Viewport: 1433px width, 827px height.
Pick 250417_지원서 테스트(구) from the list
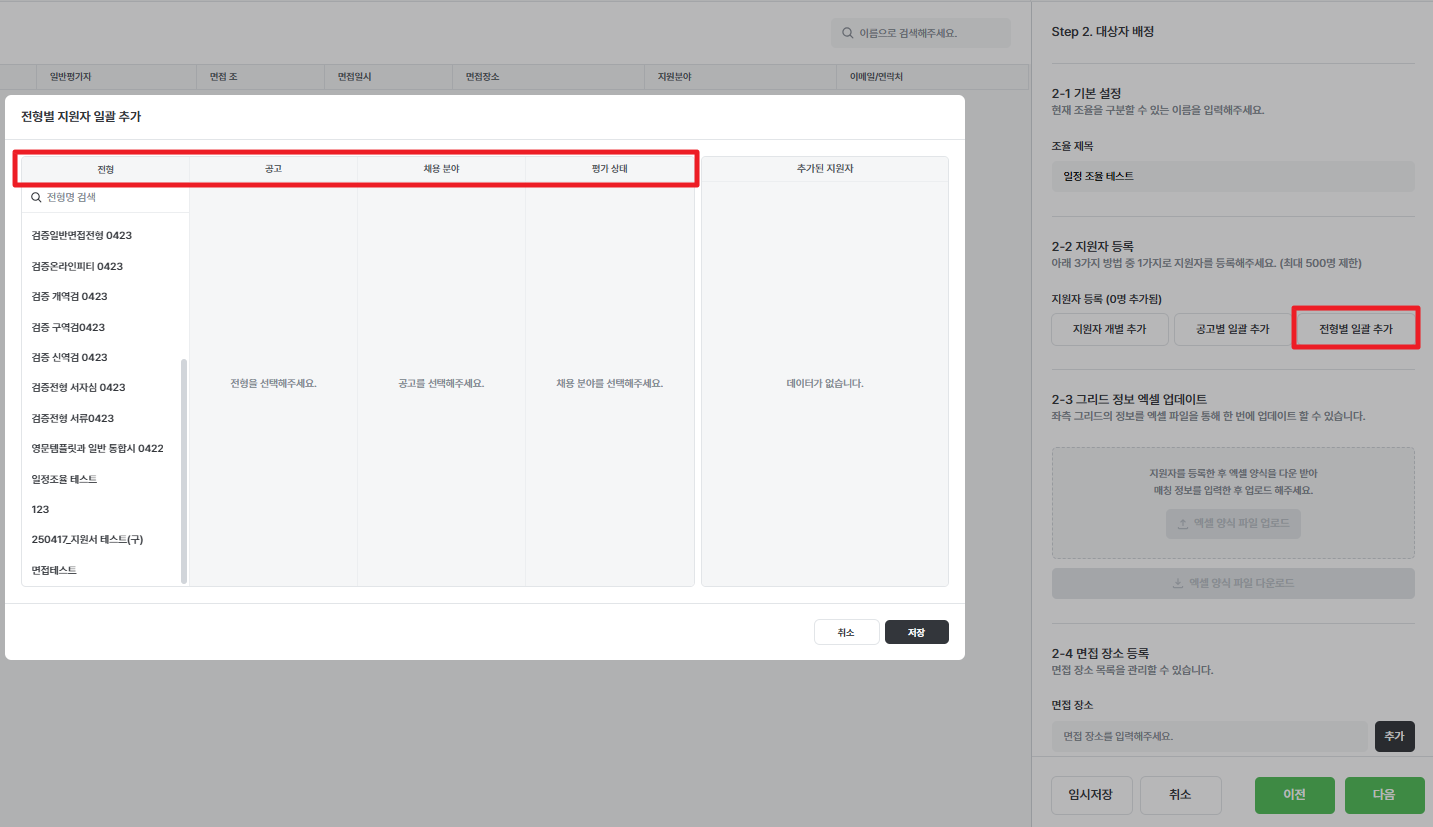tap(87, 540)
